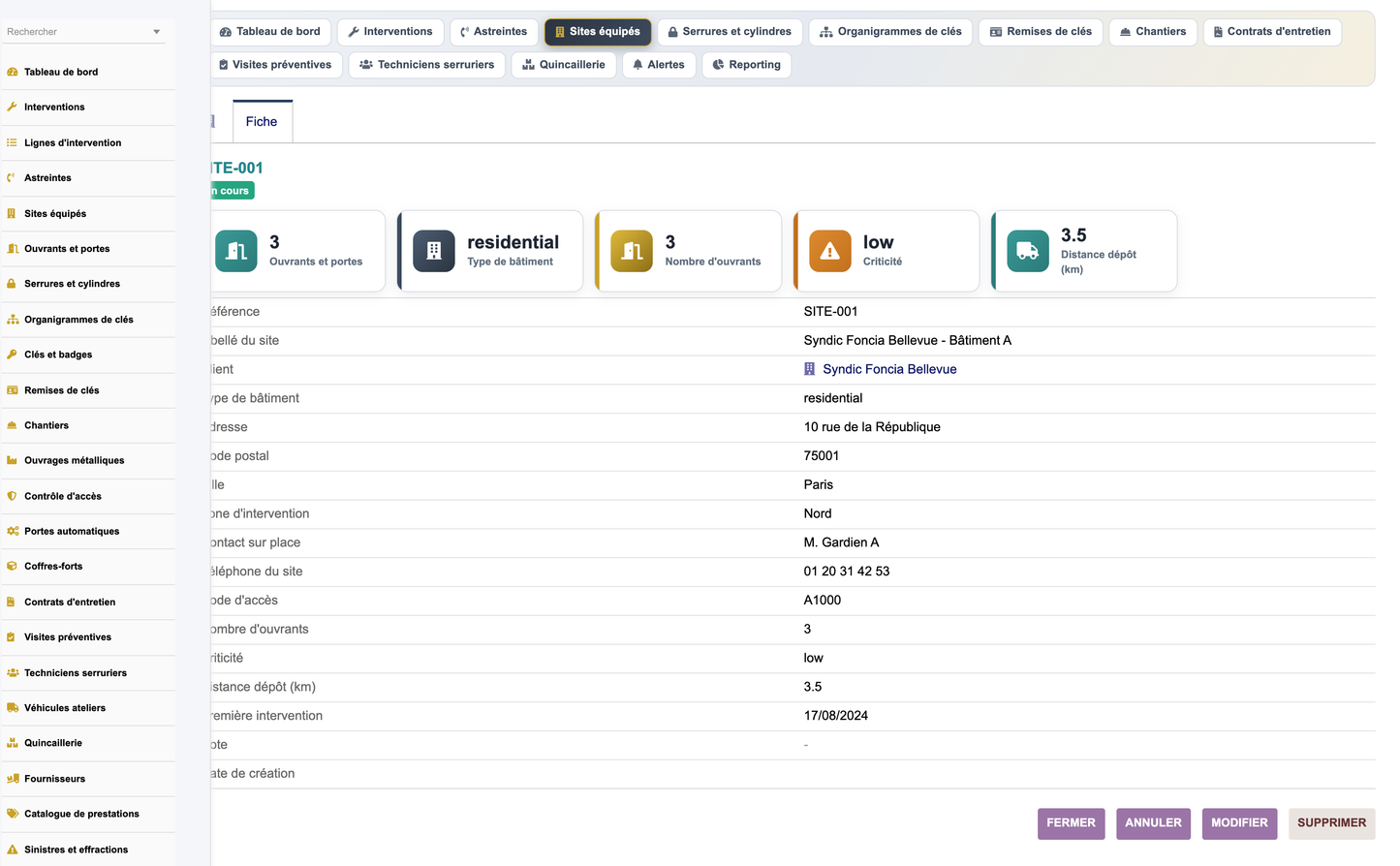1400x866 pixels.
Task: Click Coffres-forts box icon
Action: (x=13, y=566)
